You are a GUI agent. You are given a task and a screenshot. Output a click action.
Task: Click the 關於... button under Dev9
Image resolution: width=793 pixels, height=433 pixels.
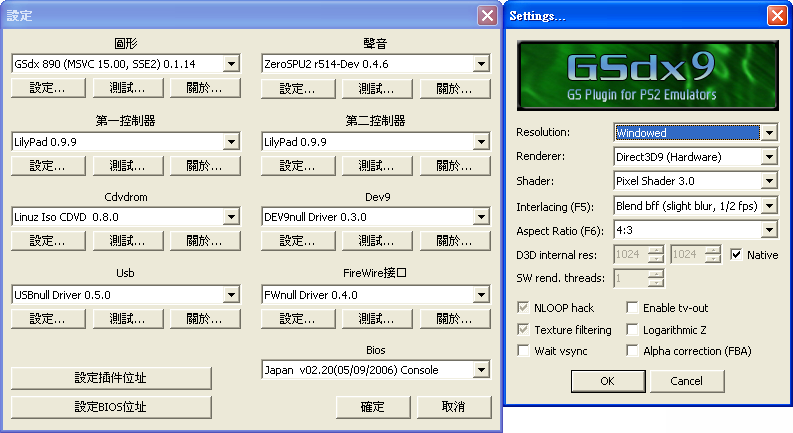pos(455,241)
